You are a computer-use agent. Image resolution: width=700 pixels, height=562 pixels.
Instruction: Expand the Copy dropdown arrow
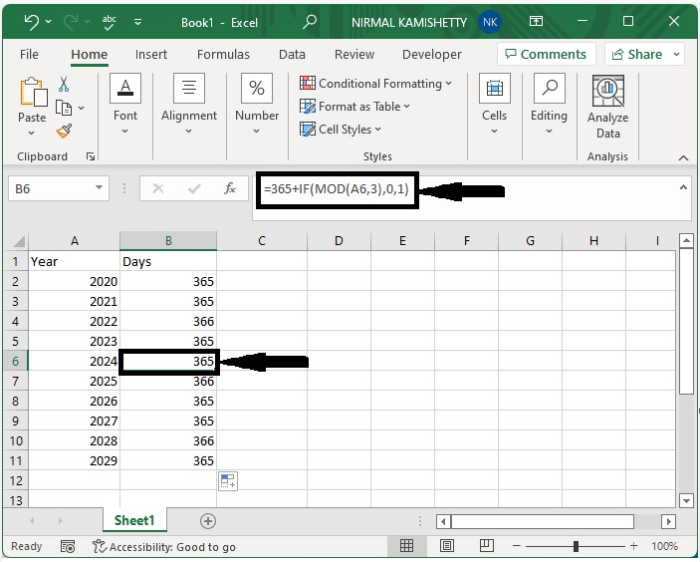tap(81, 108)
